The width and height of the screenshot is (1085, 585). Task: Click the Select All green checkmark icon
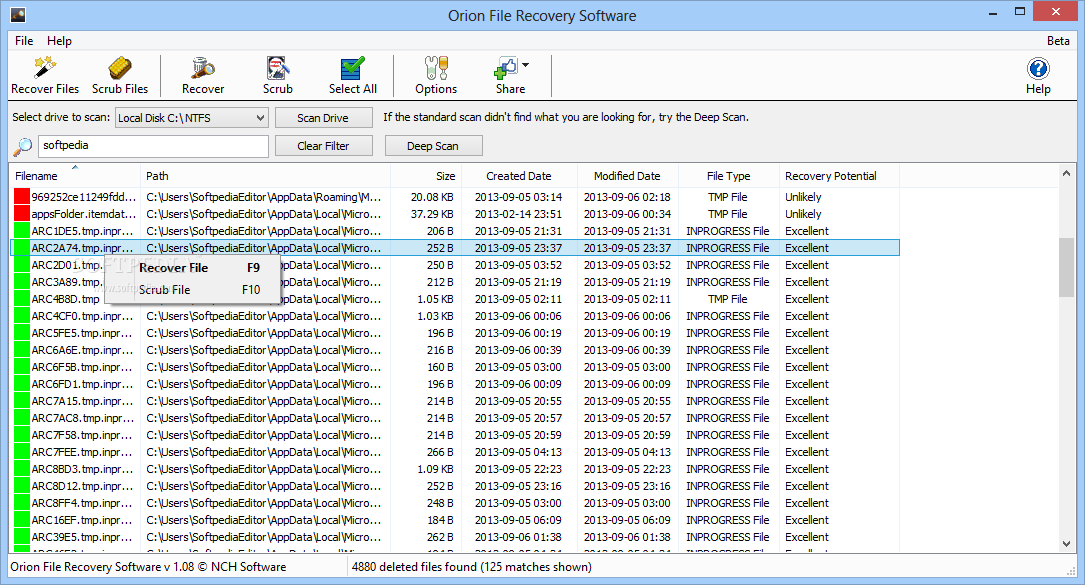click(352, 75)
